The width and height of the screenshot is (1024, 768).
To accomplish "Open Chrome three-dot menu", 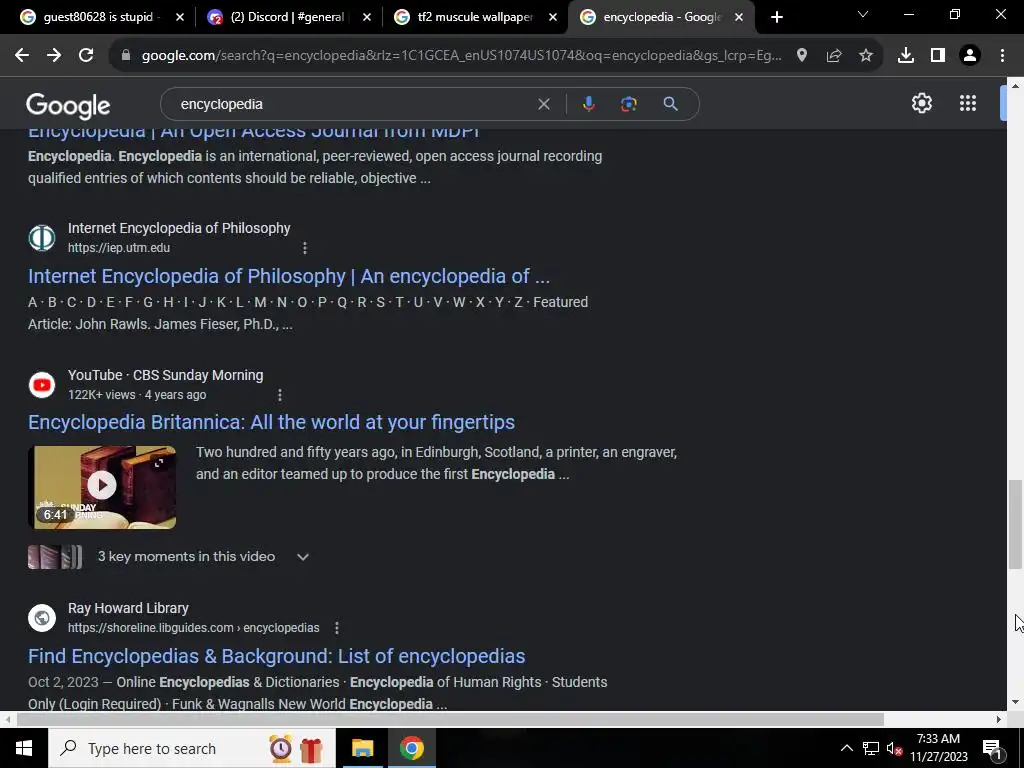I will [1002, 56].
